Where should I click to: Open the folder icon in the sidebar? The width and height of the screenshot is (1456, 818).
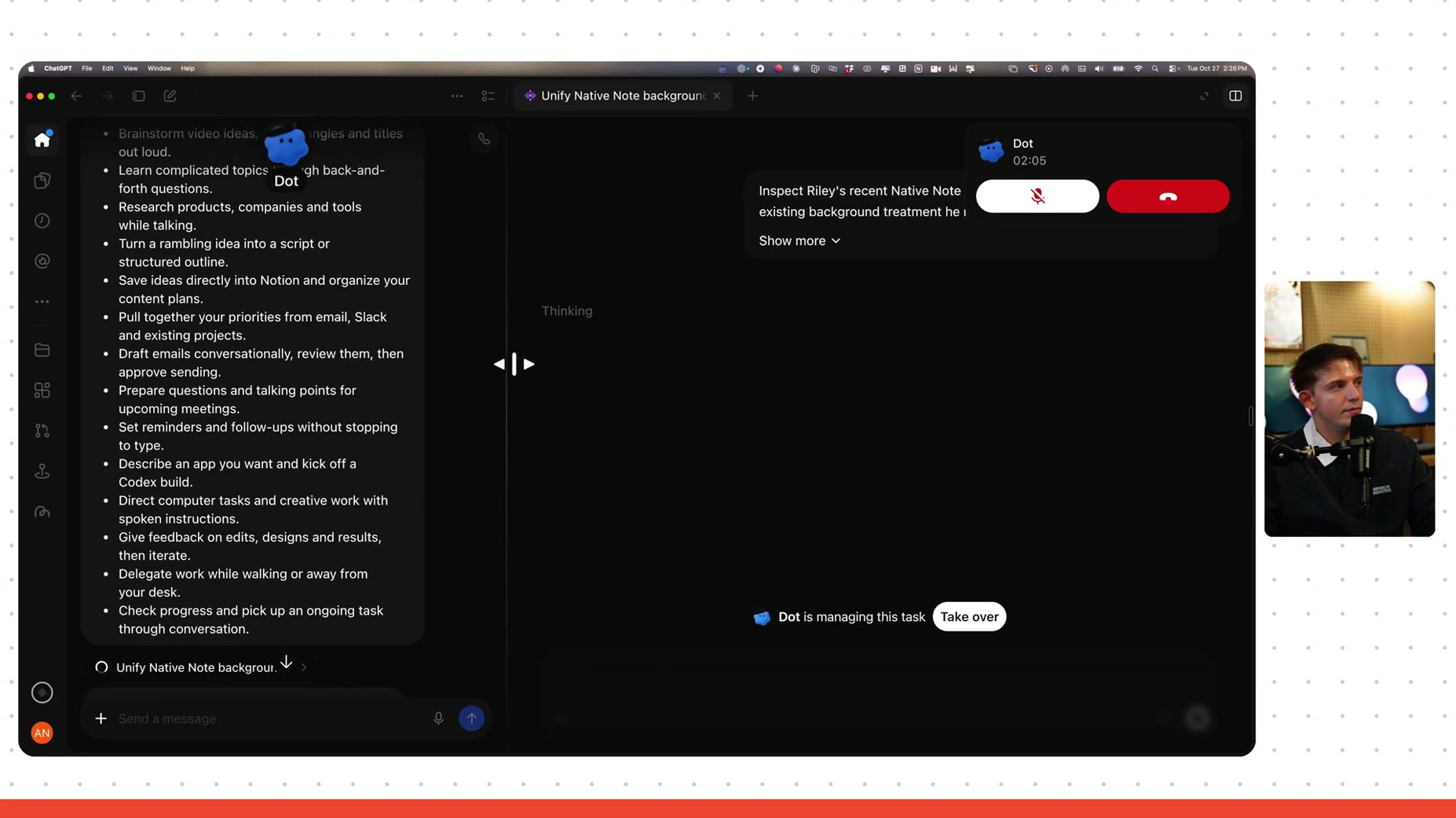[42, 350]
